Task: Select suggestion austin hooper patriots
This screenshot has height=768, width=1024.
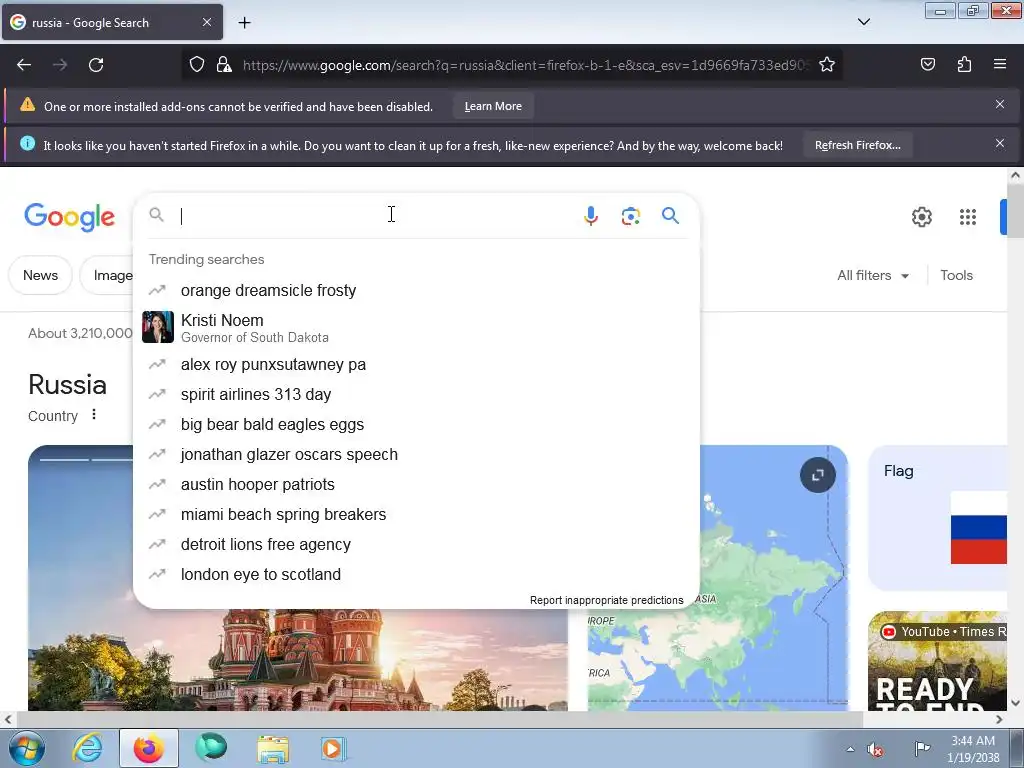Action: (415, 485)
